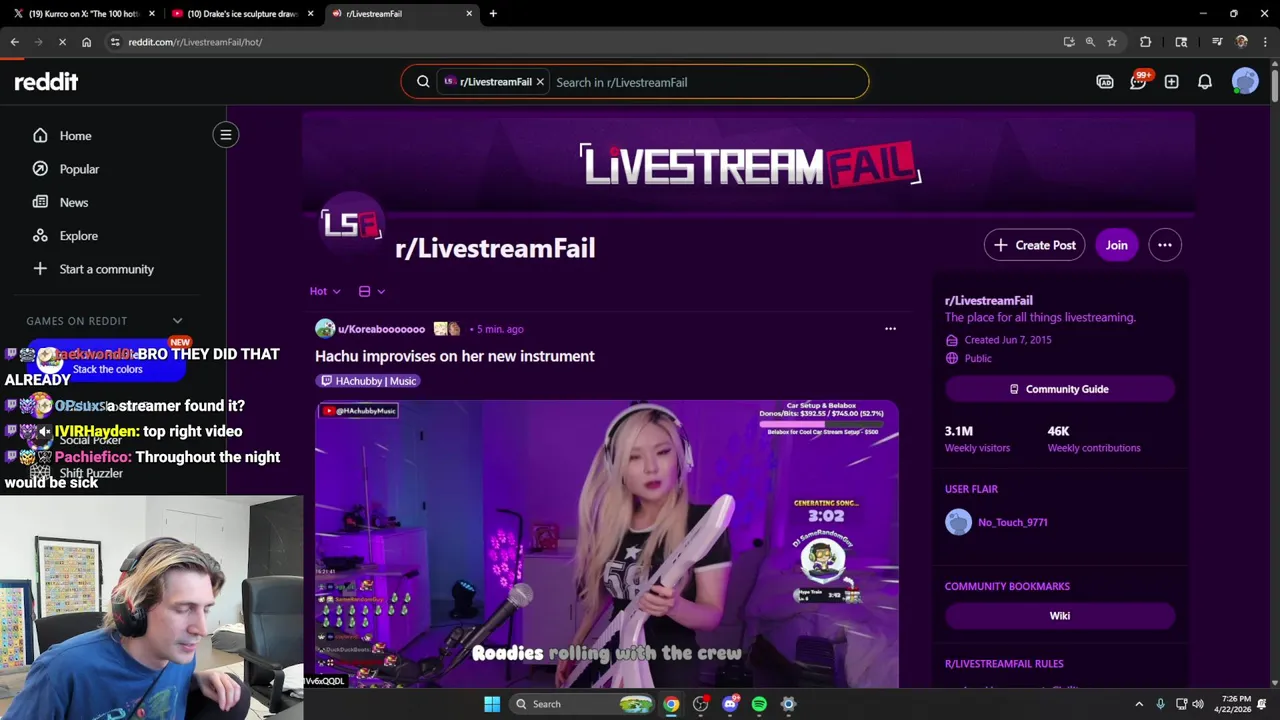Open the Windows Start menu
1280x720 pixels.
click(x=492, y=704)
